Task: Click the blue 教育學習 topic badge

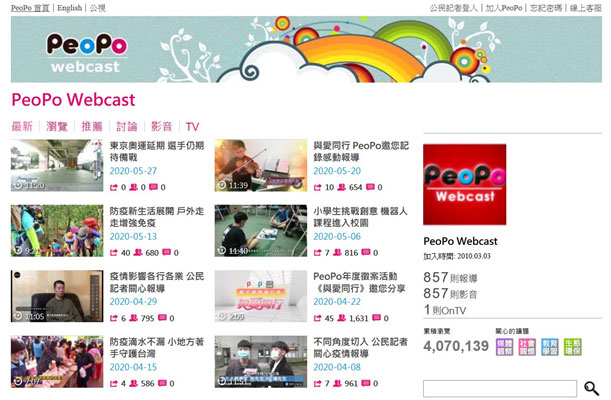Action: [549, 347]
